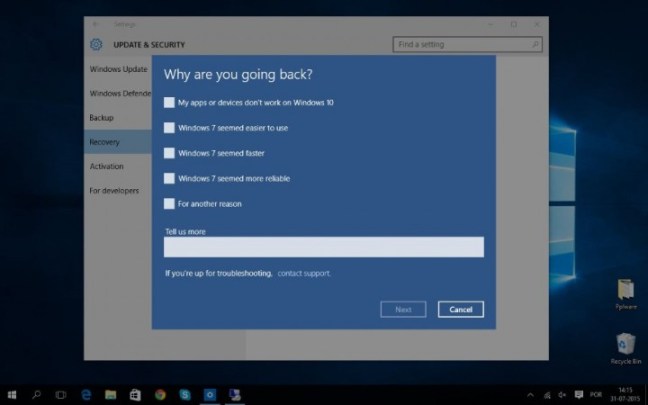Click the Settings gear icon beside Update & Security

click(96, 44)
